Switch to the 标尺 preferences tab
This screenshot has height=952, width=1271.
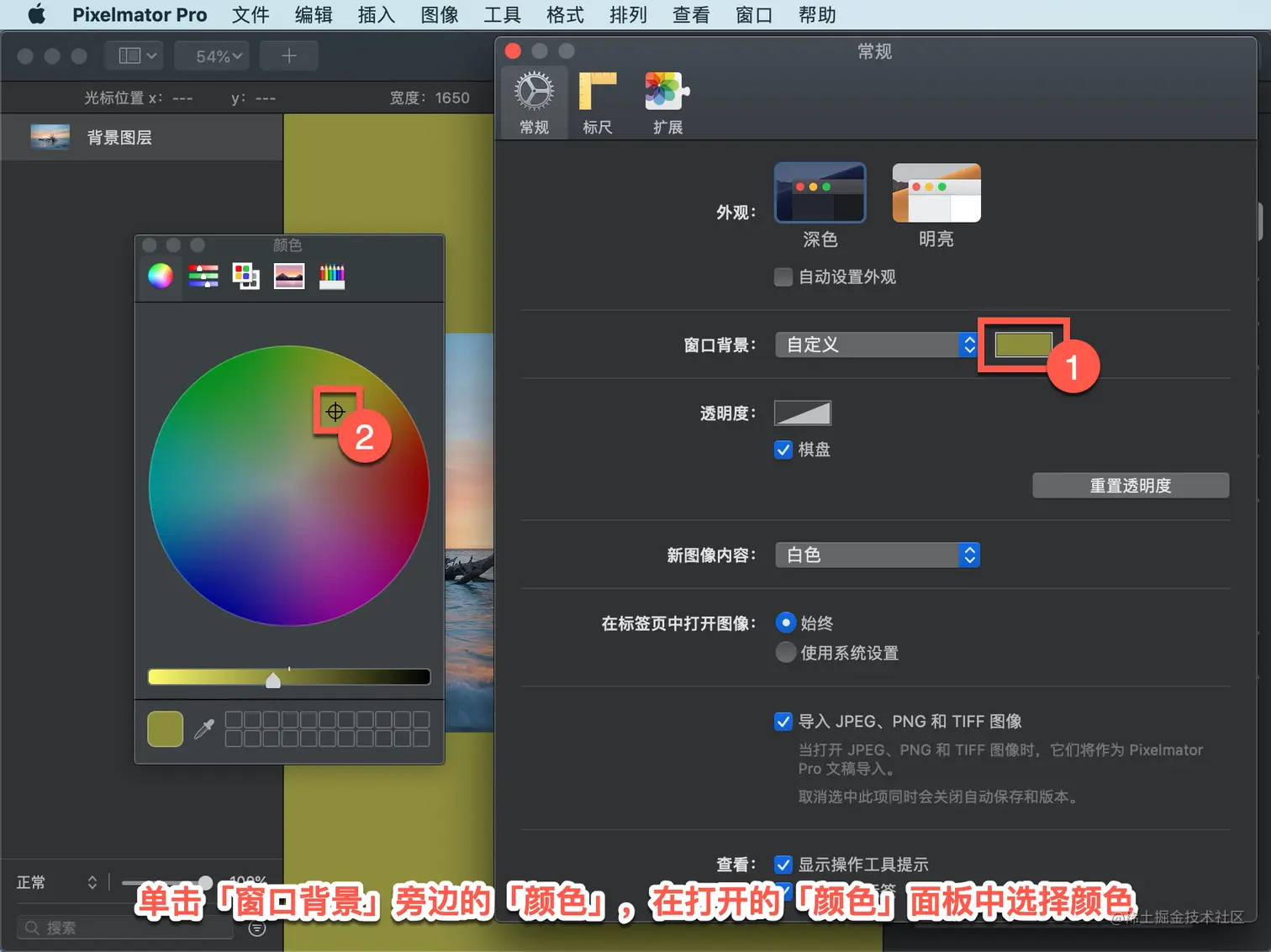point(598,103)
